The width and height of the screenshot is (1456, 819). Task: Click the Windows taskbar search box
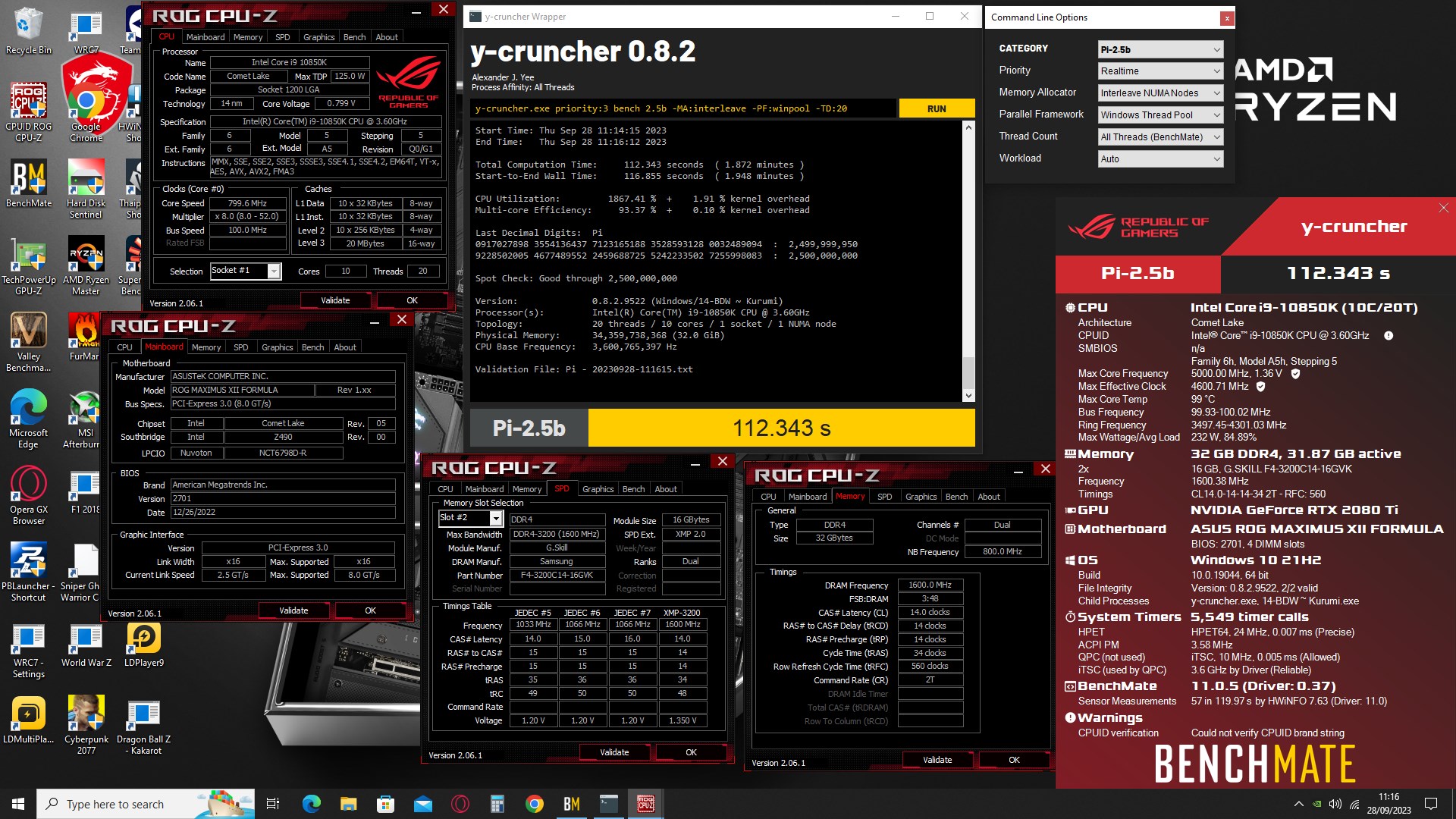[x=146, y=804]
